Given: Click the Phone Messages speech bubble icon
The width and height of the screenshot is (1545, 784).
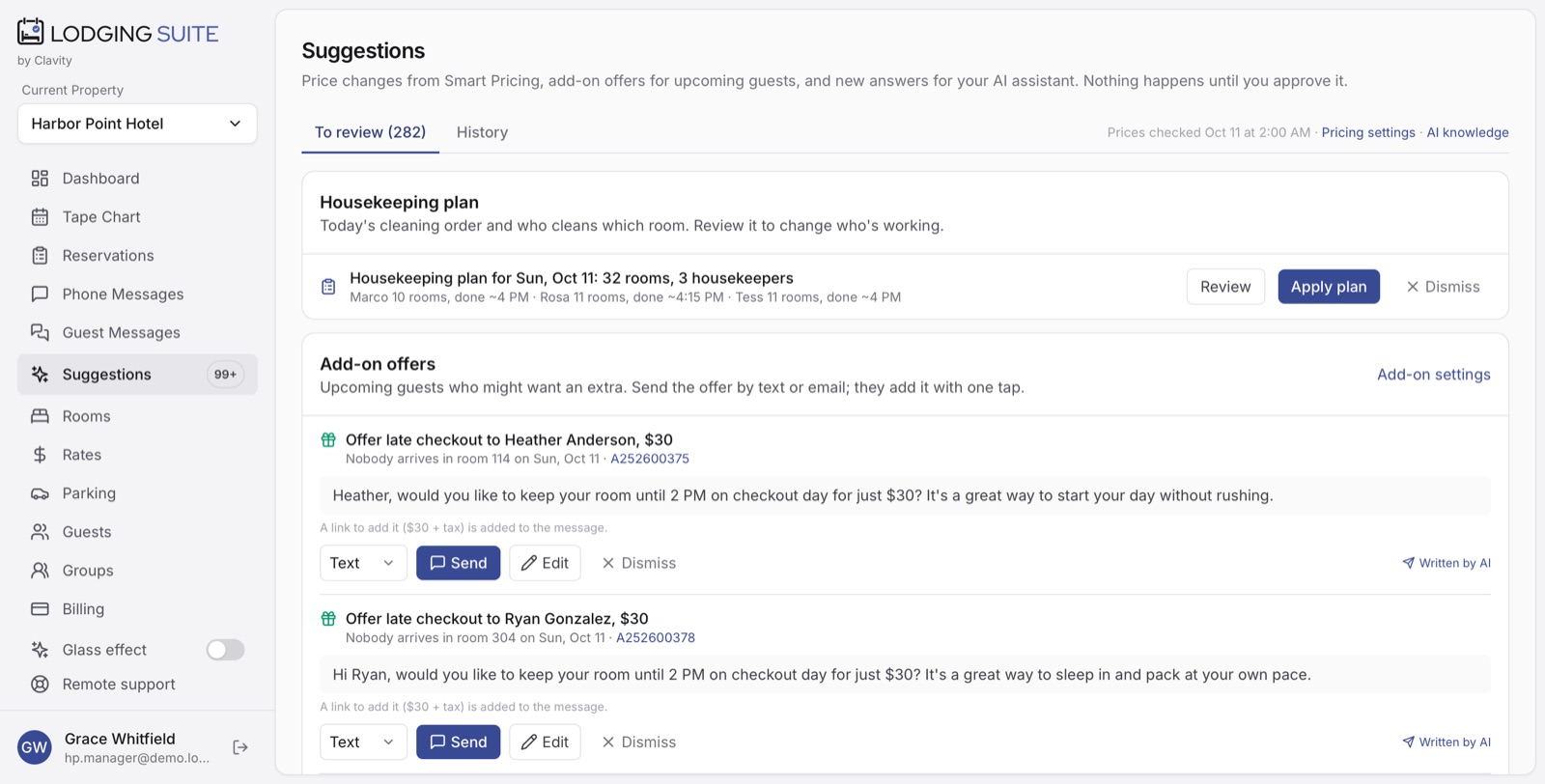Looking at the screenshot, I should click(x=40, y=294).
